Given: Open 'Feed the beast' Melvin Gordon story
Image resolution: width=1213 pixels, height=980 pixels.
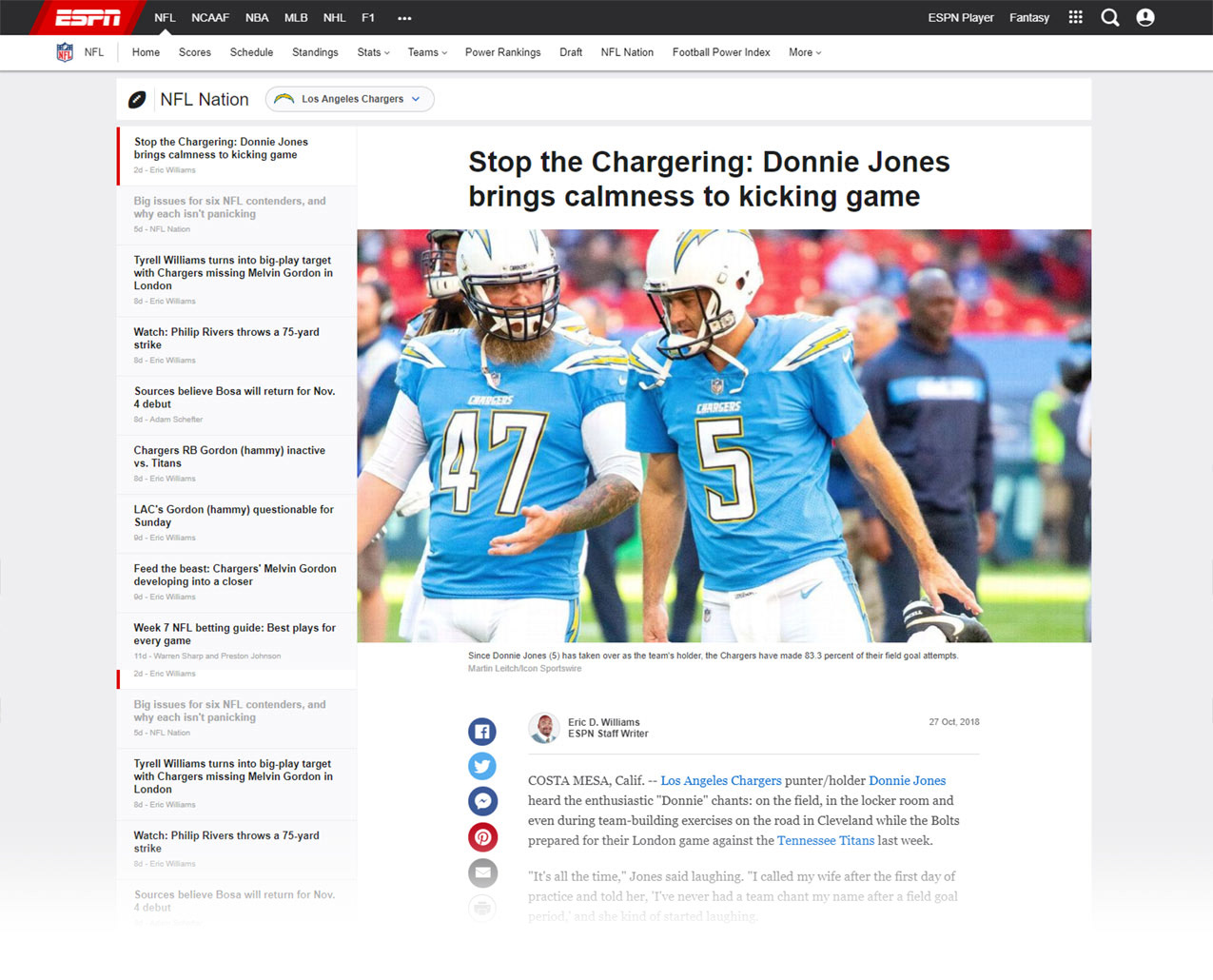Looking at the screenshot, I should coord(238,582).
